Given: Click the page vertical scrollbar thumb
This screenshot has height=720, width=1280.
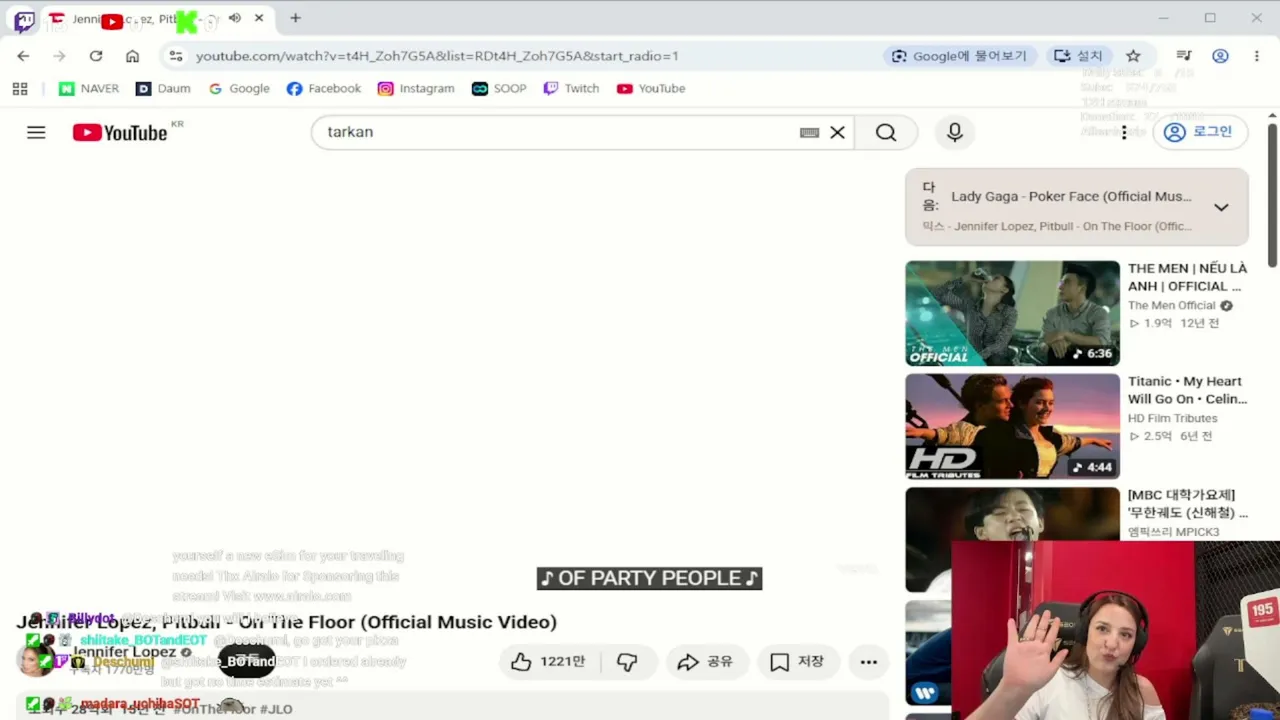Looking at the screenshot, I should [x=1272, y=195].
